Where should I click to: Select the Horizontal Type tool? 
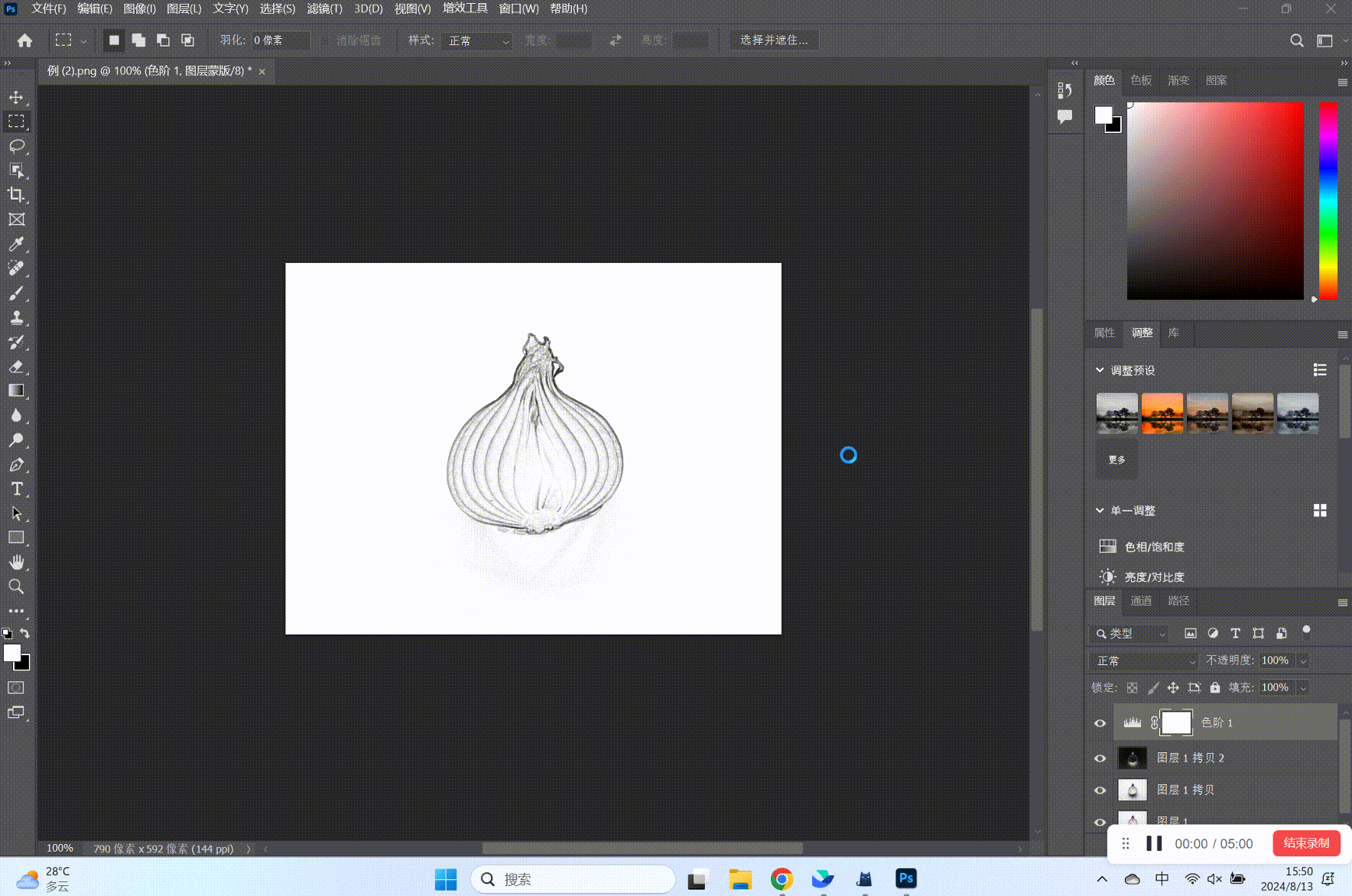pos(16,489)
